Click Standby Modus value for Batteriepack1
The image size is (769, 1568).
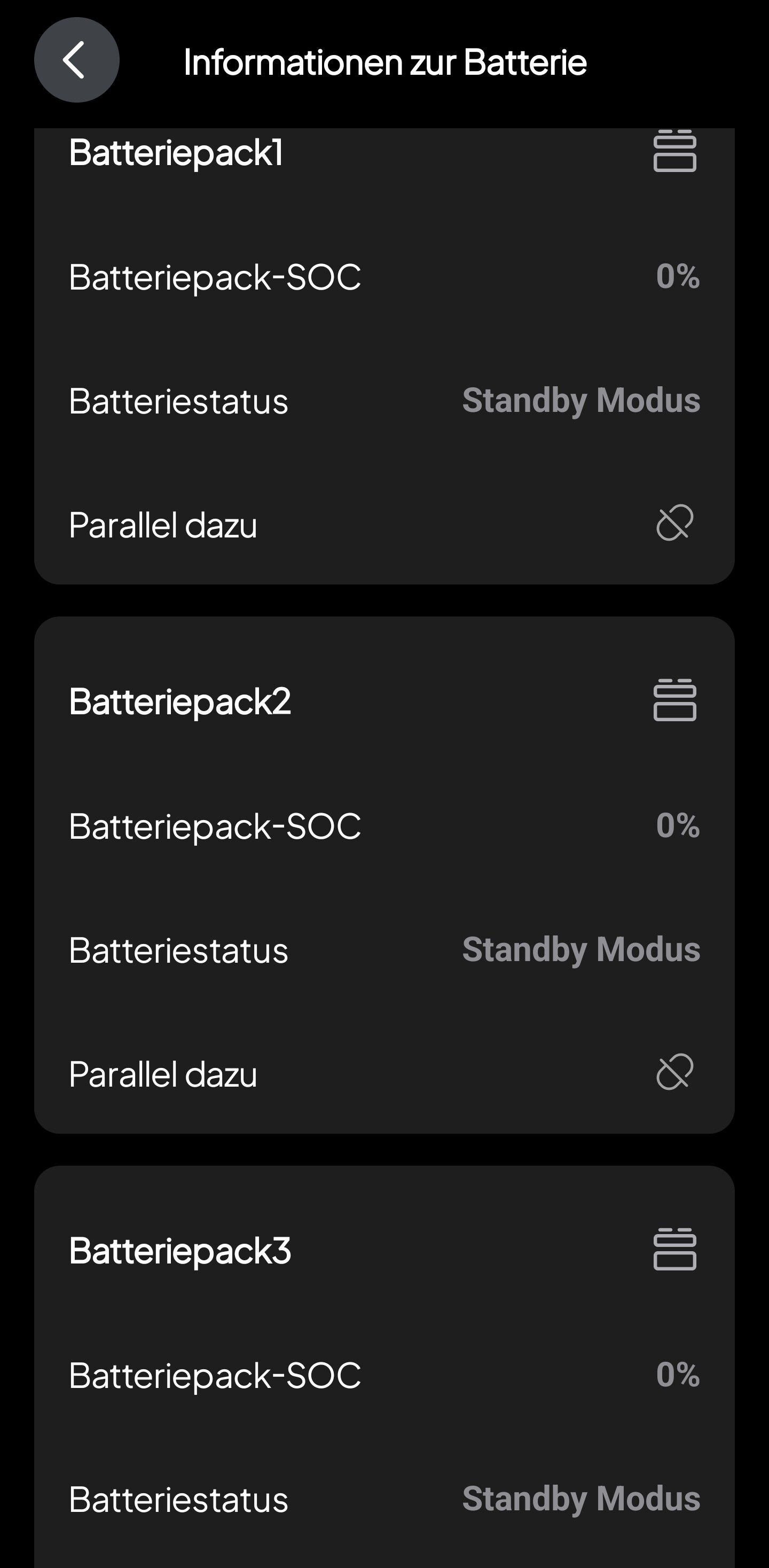click(x=581, y=401)
